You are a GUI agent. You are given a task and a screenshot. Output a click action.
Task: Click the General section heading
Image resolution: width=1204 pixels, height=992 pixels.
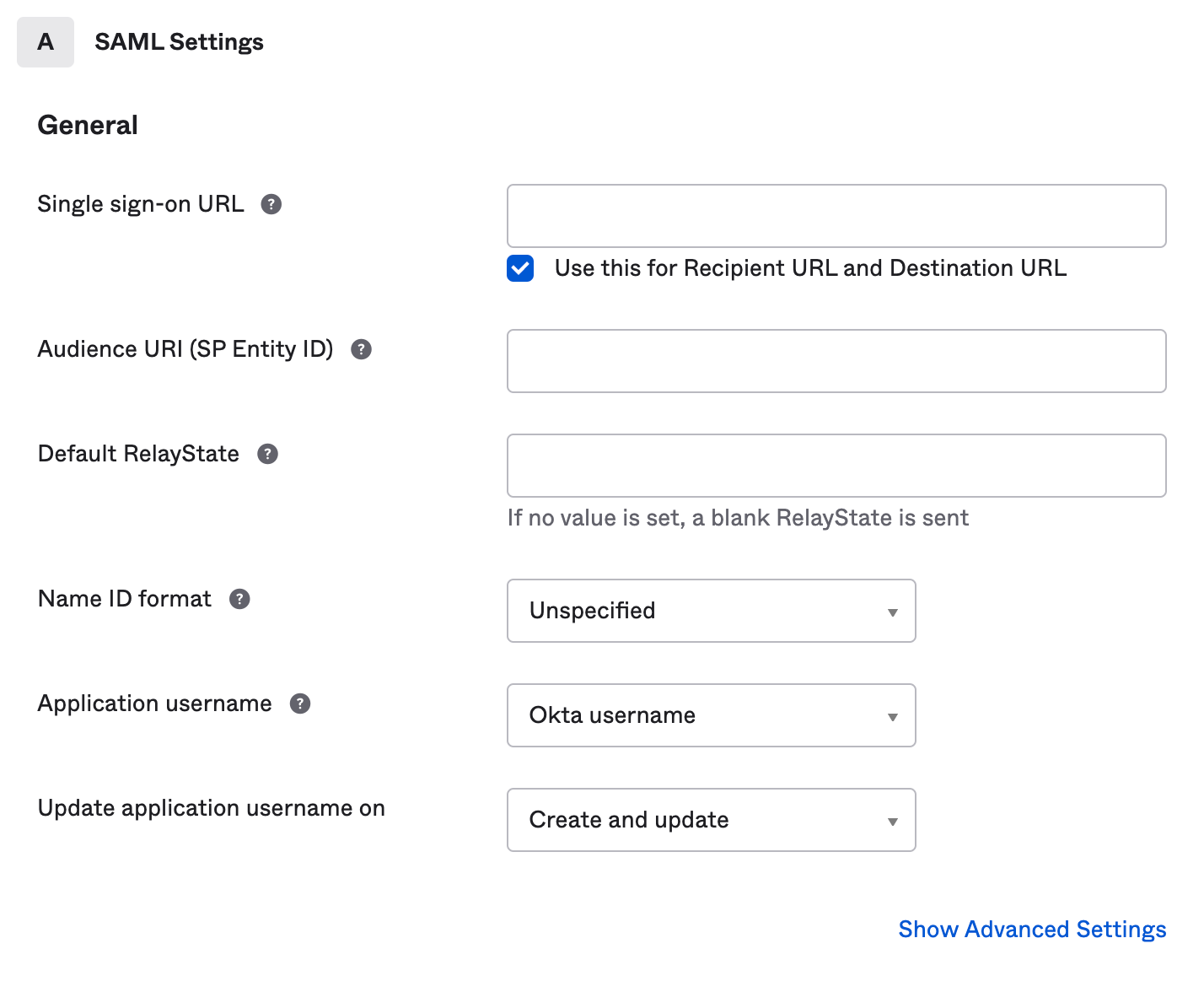[x=87, y=125]
